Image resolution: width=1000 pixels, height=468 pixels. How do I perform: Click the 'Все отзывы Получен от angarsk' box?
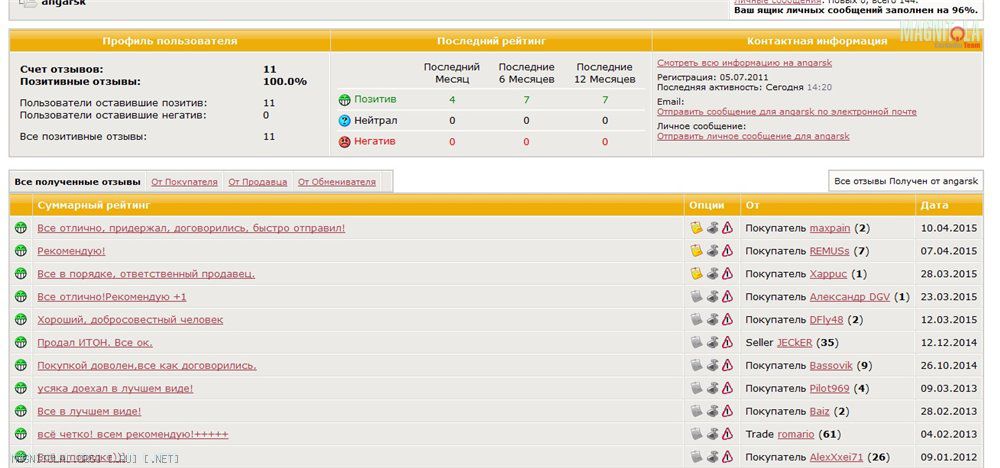(x=906, y=181)
